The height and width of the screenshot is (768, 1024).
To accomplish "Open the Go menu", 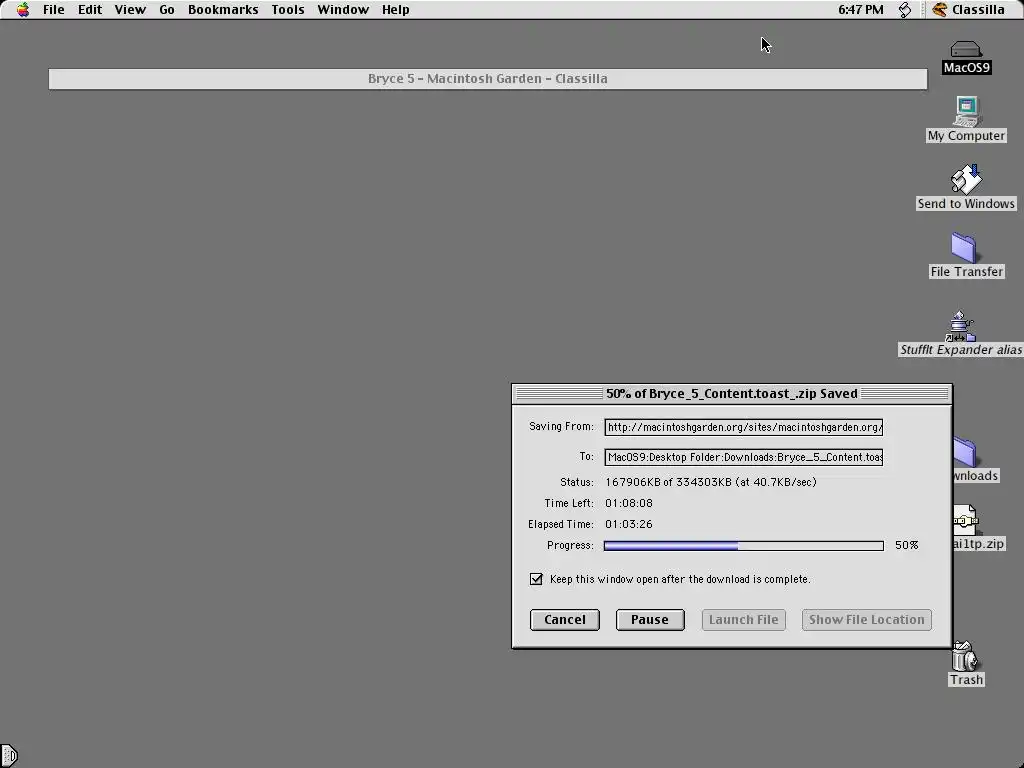I will (x=167, y=10).
